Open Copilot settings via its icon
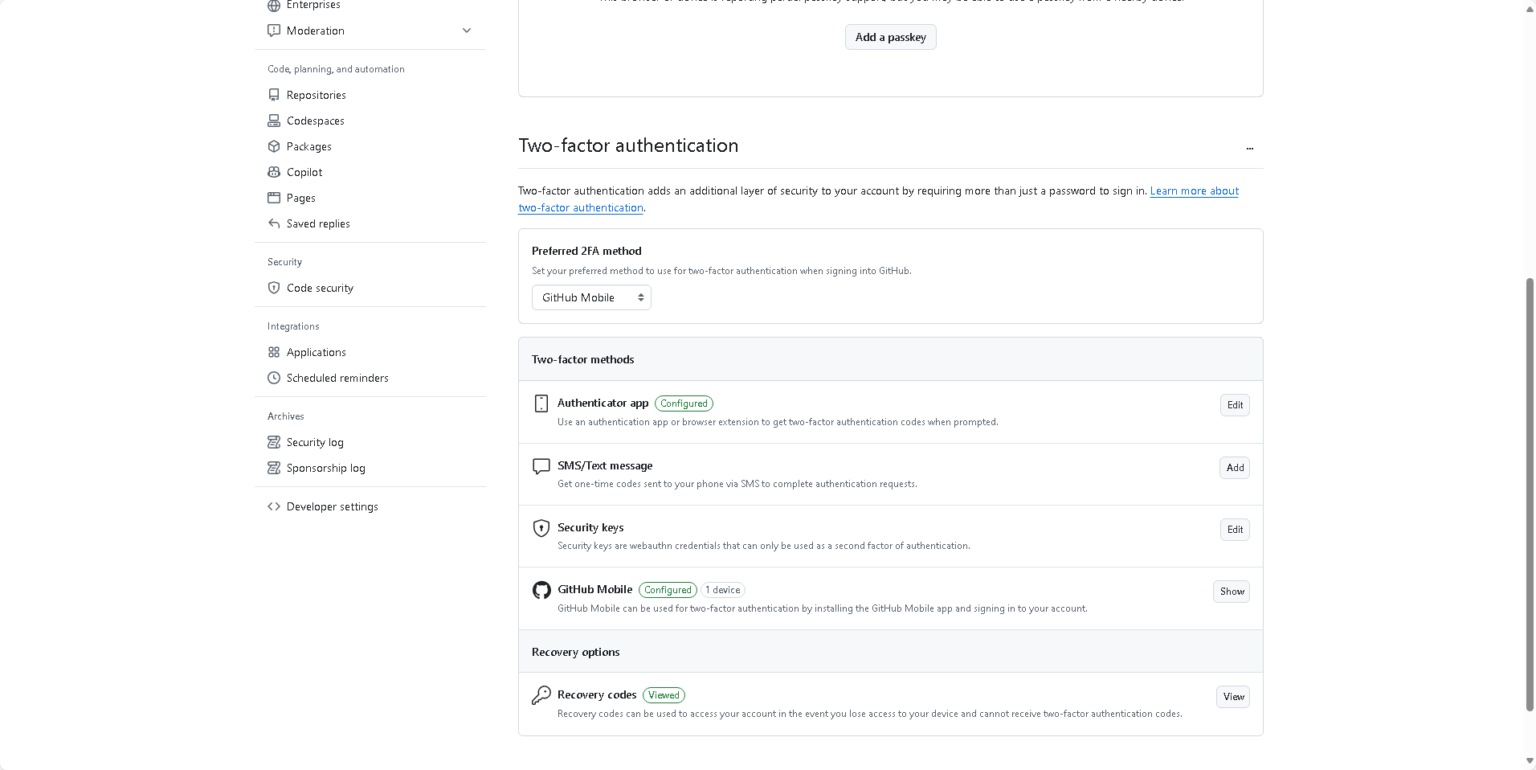This screenshot has height=770, width=1536. pos(274,172)
